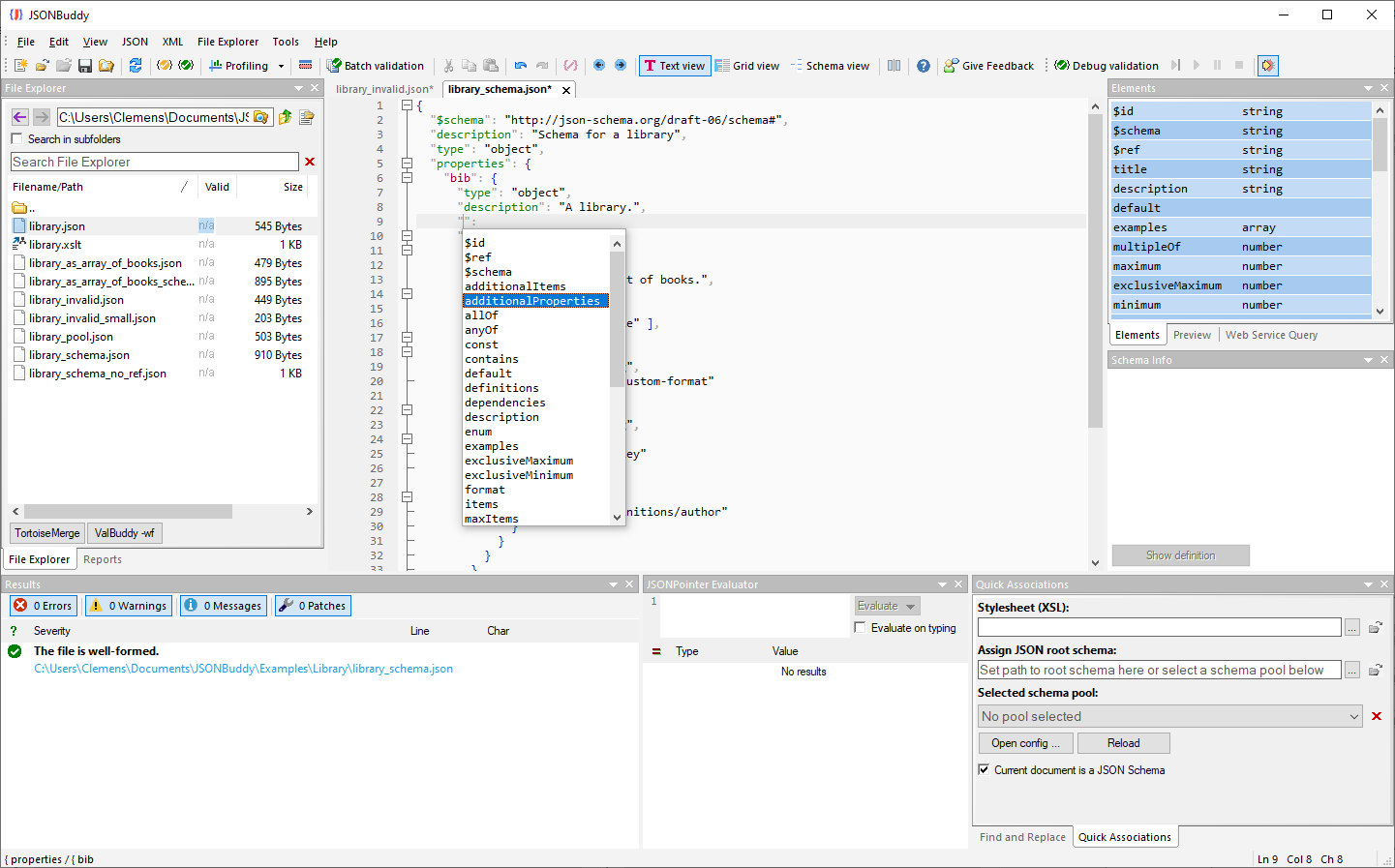1395x868 pixels.
Task: Go back in the File Explorer path
Action: [20, 117]
